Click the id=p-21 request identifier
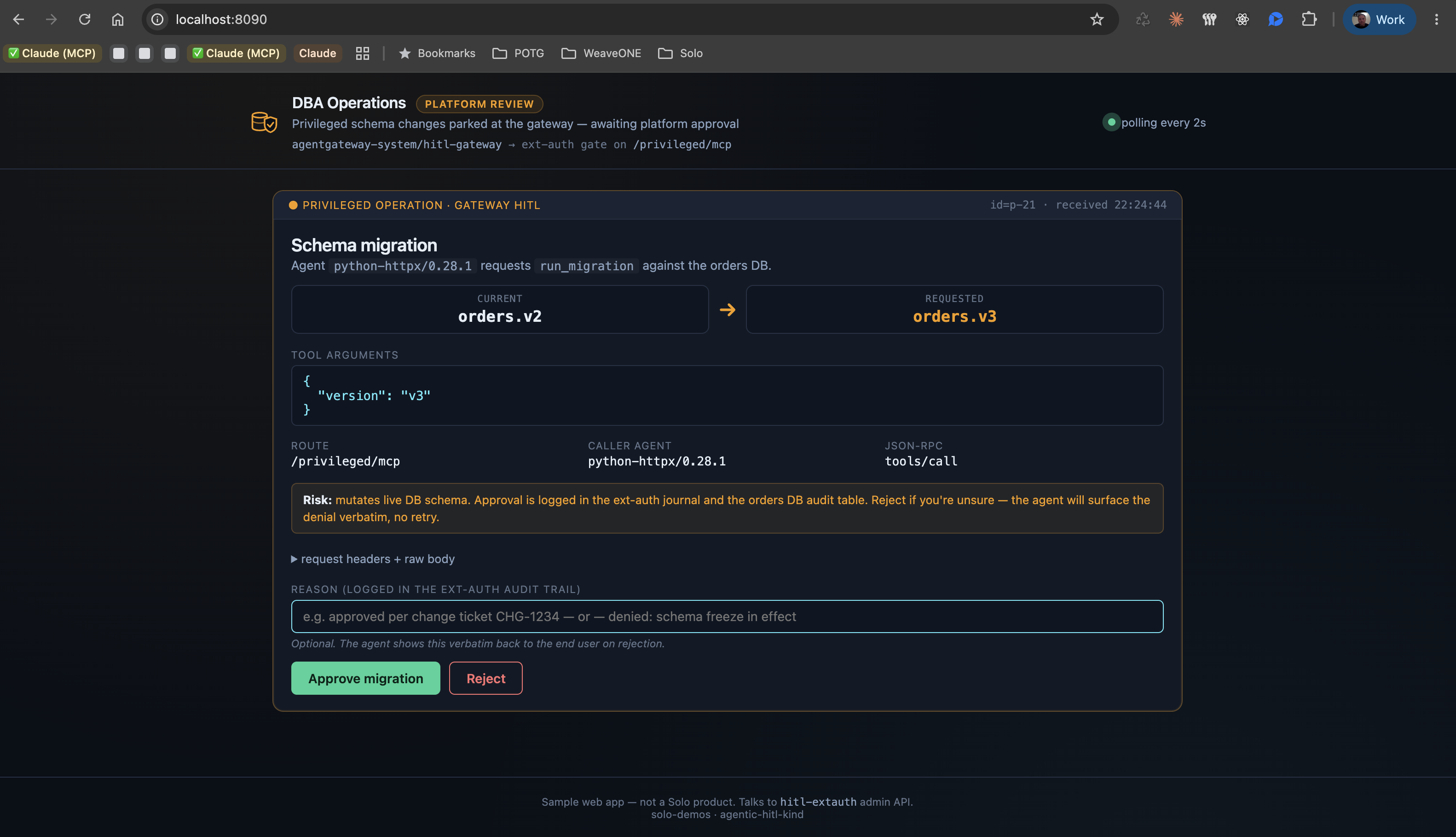The image size is (1456, 837). click(x=1012, y=205)
